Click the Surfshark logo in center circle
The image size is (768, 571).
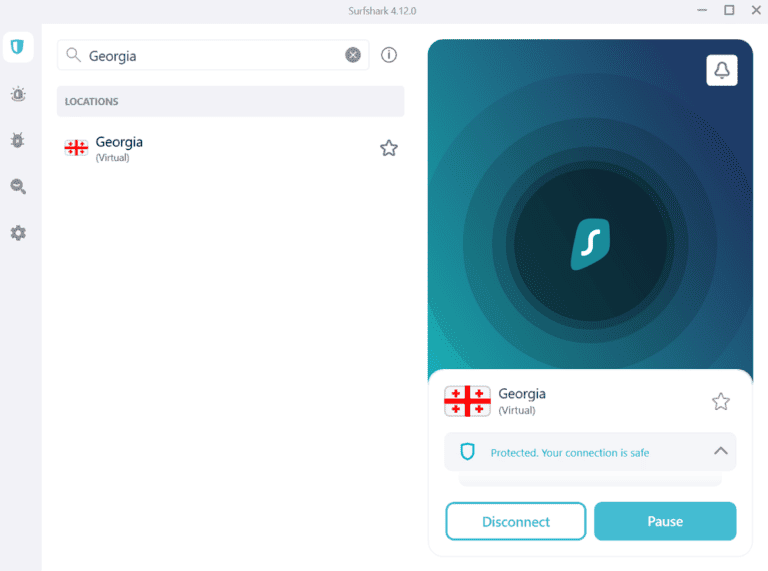591,244
